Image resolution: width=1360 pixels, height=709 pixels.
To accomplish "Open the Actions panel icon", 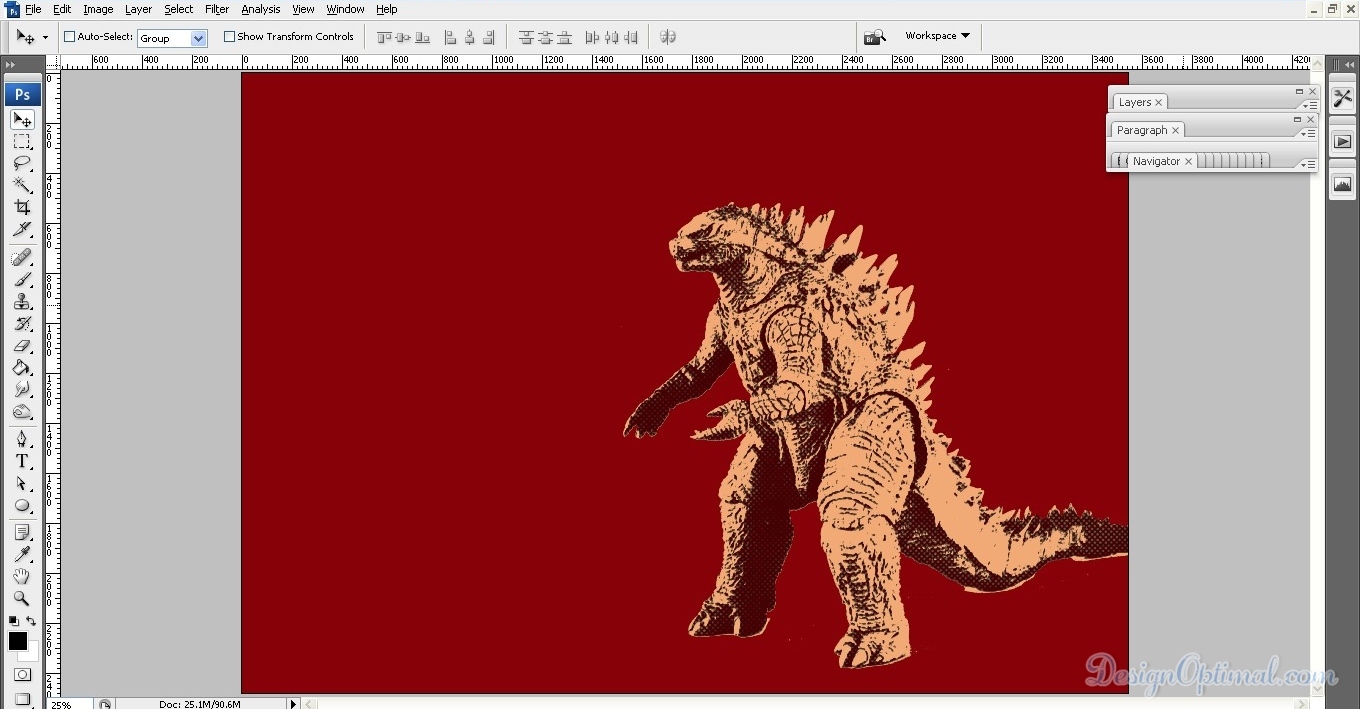I will (1342, 142).
